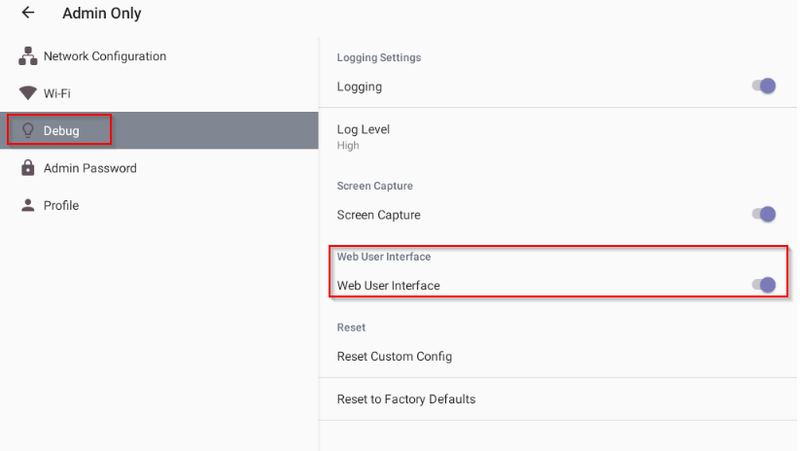Click the Admin Password lock icon
800x451 pixels.
click(28, 167)
